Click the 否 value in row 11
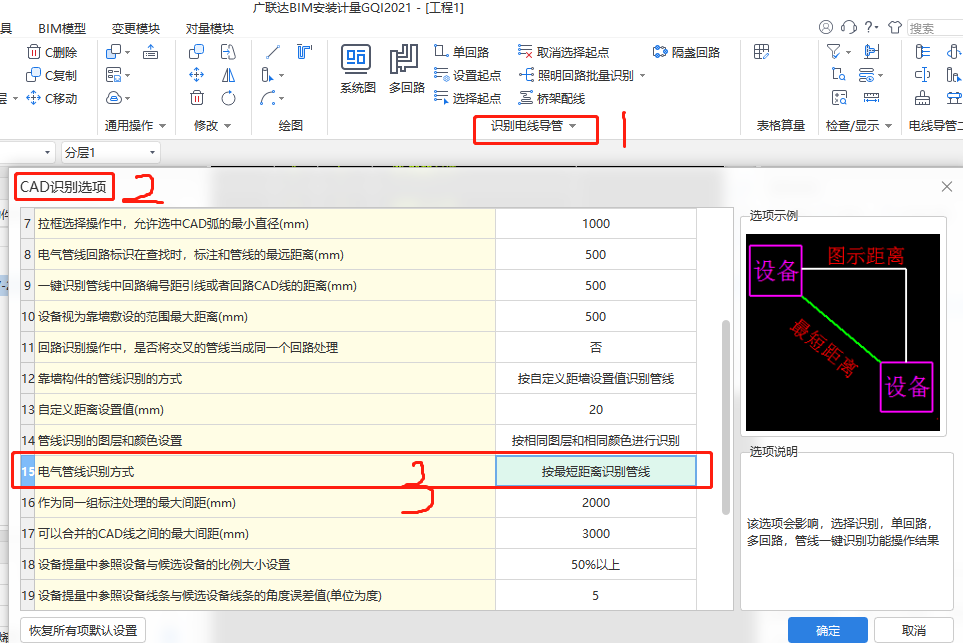Viewport: 963px width, 643px height. tap(596, 348)
